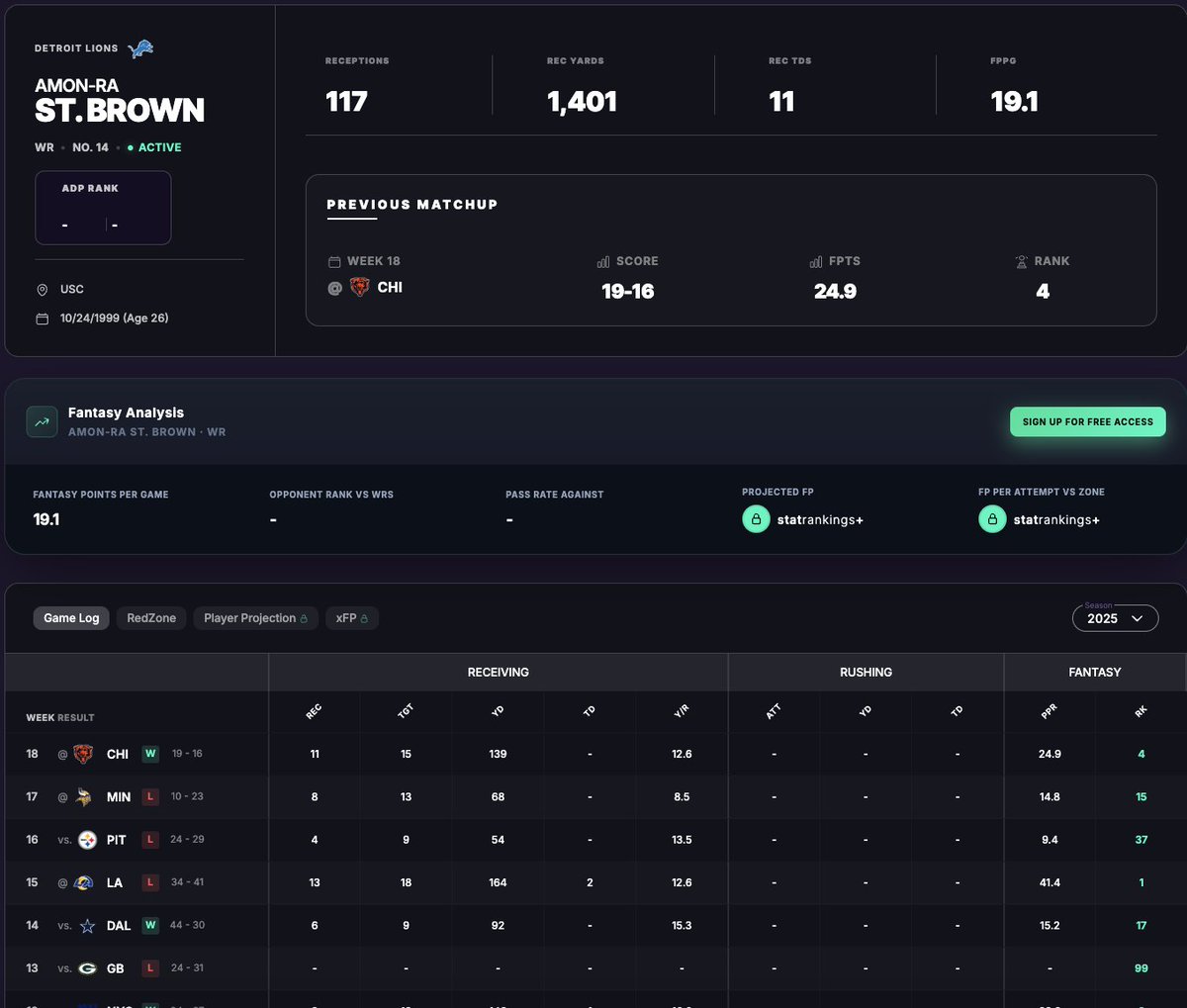
Task: Click the 117 Receptions stat
Action: pyautogui.click(x=346, y=102)
